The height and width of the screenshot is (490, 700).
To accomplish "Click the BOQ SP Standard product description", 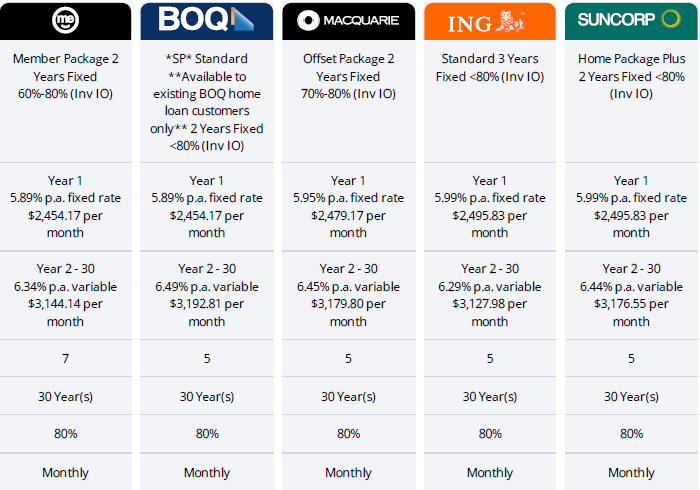I will [x=207, y=102].
